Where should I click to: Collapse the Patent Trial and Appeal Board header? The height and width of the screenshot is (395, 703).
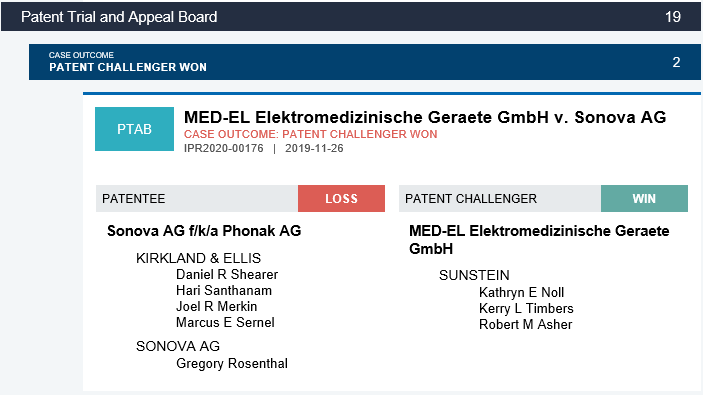tap(351, 17)
